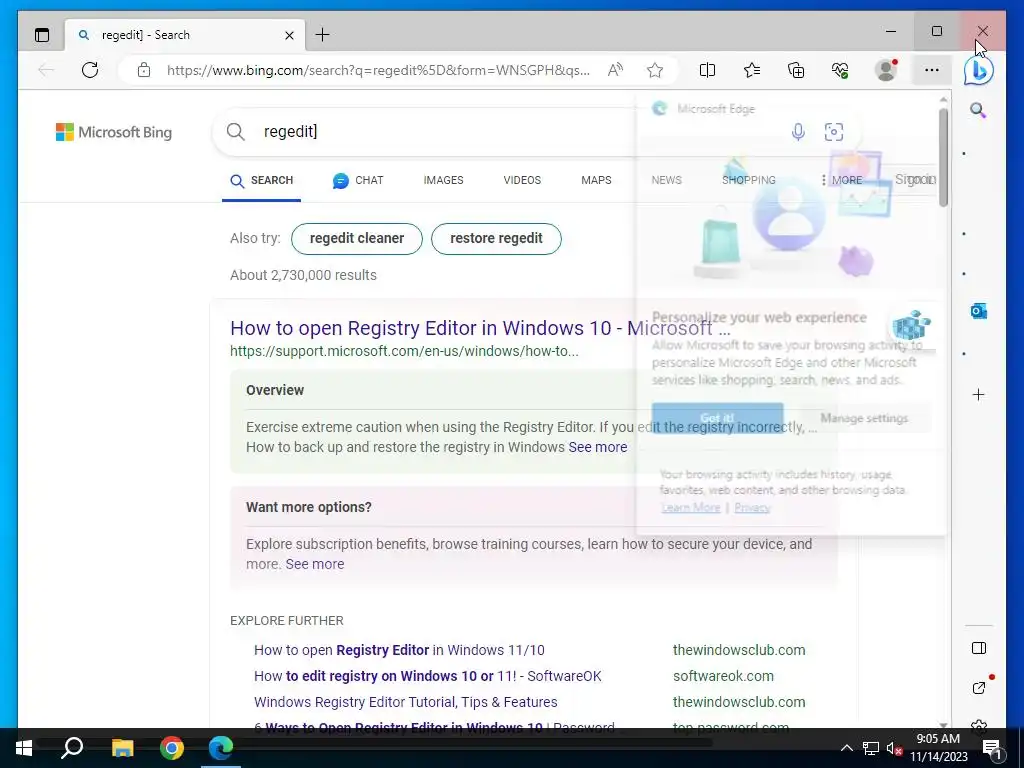Close the regedit] - Search tab
The width and height of the screenshot is (1024, 768).
pyautogui.click(x=289, y=35)
